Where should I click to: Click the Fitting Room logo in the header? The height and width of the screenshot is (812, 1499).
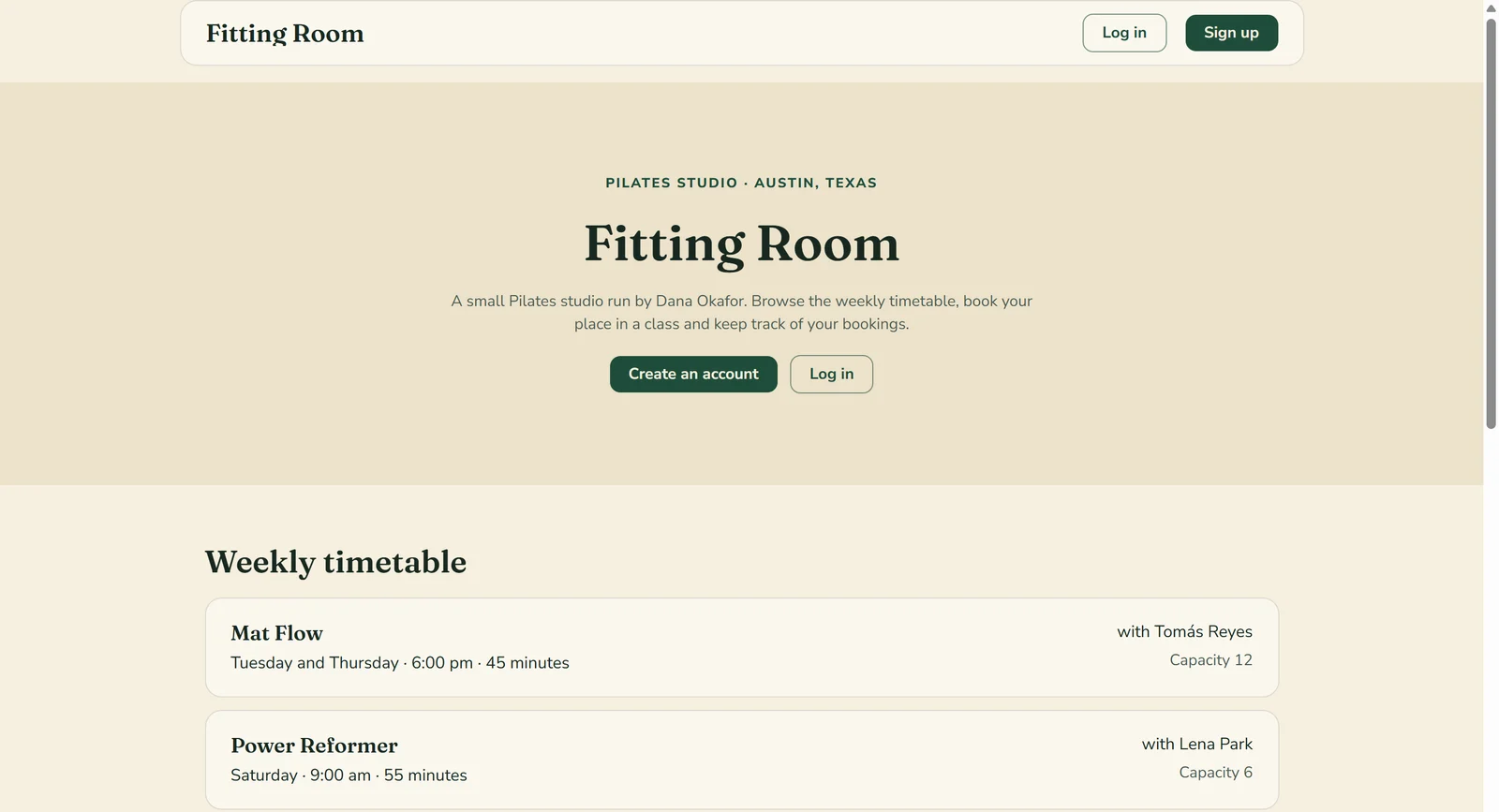click(x=285, y=34)
